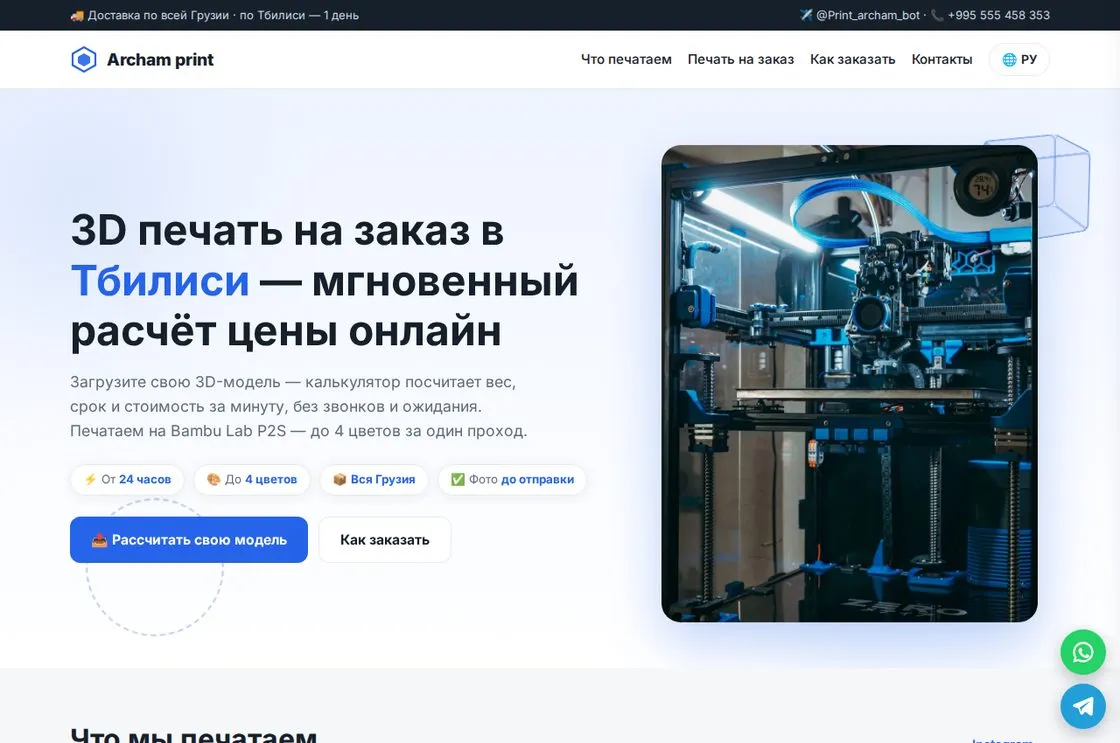Click the Archam print hexagon logo icon
Screen dimensions: 1120x743
84,59
